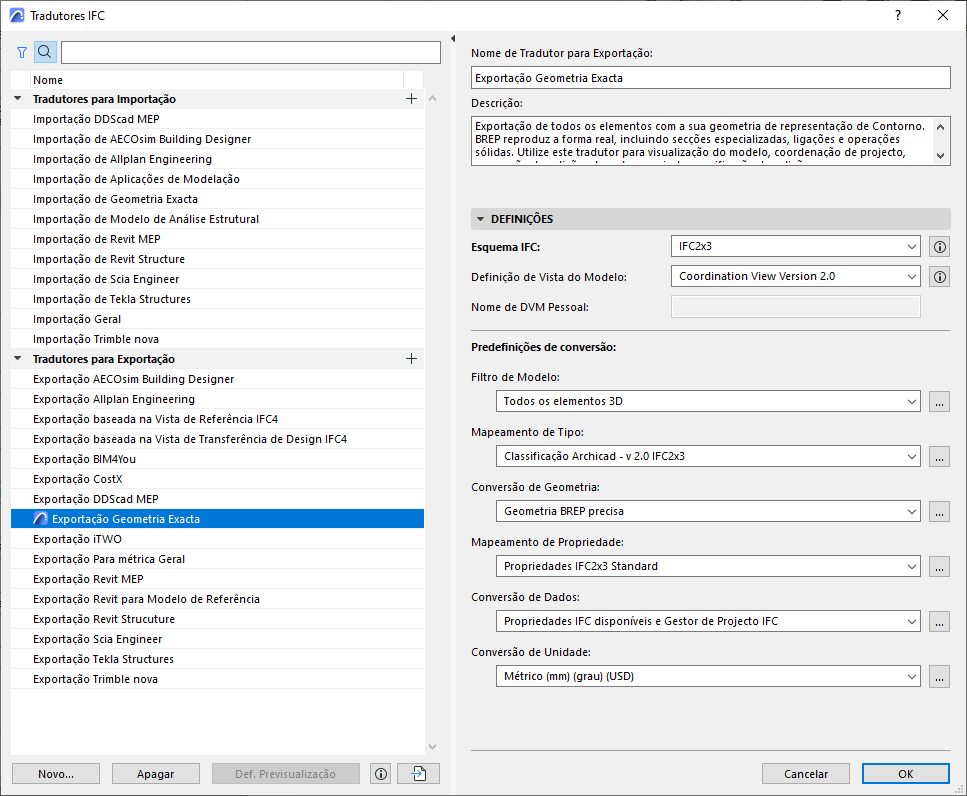Add new export translator with plus icon
This screenshot has width=967, height=796.
pos(411,359)
